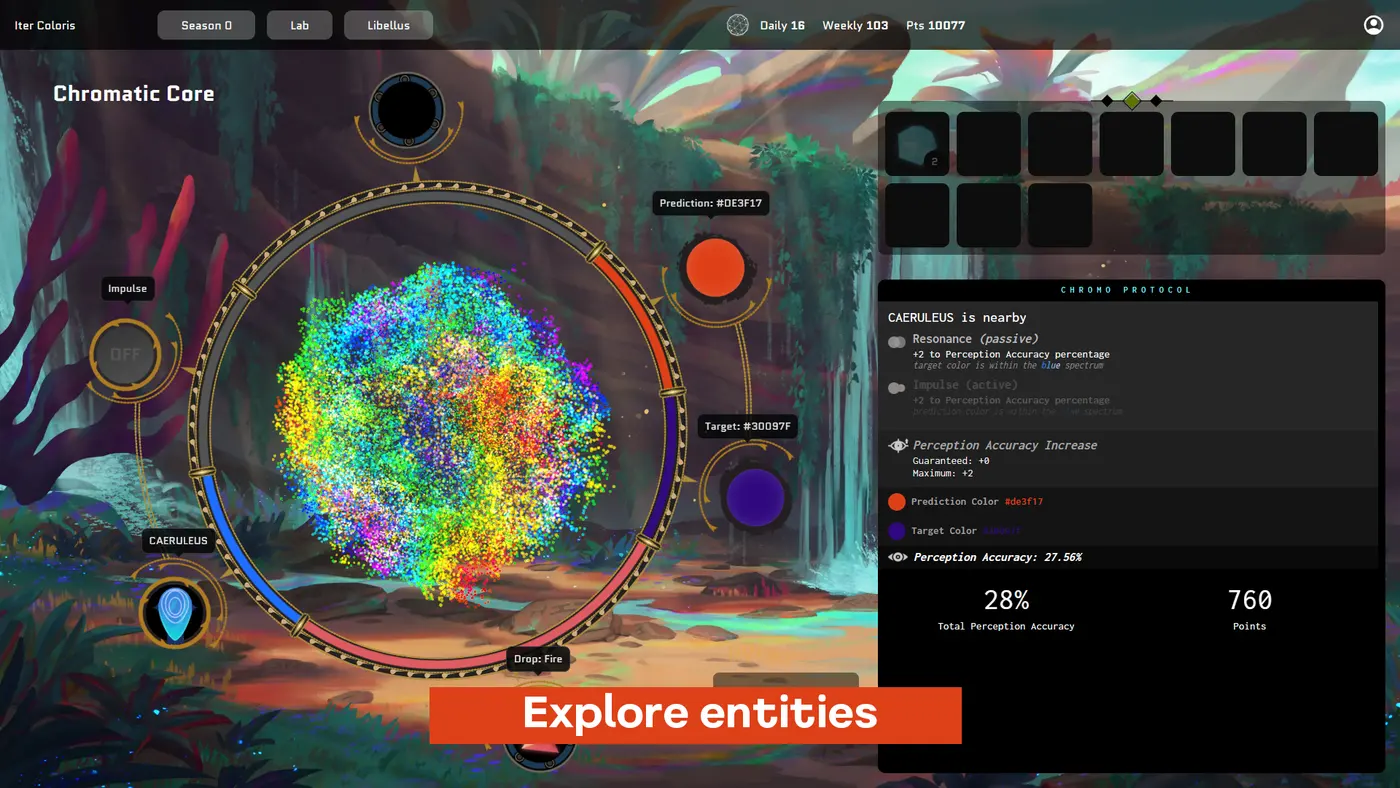
Task: Click the 'Daily 16' counter
Action: [x=782, y=25]
